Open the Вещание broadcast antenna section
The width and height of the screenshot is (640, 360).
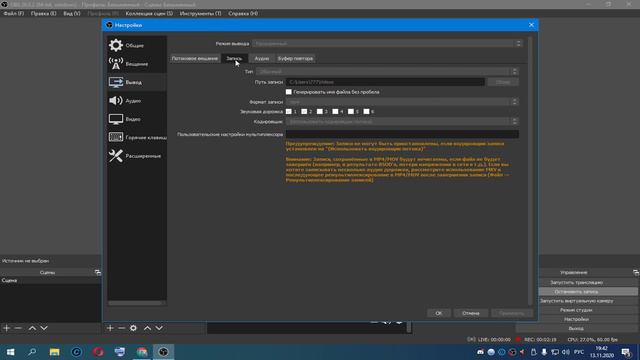point(116,64)
